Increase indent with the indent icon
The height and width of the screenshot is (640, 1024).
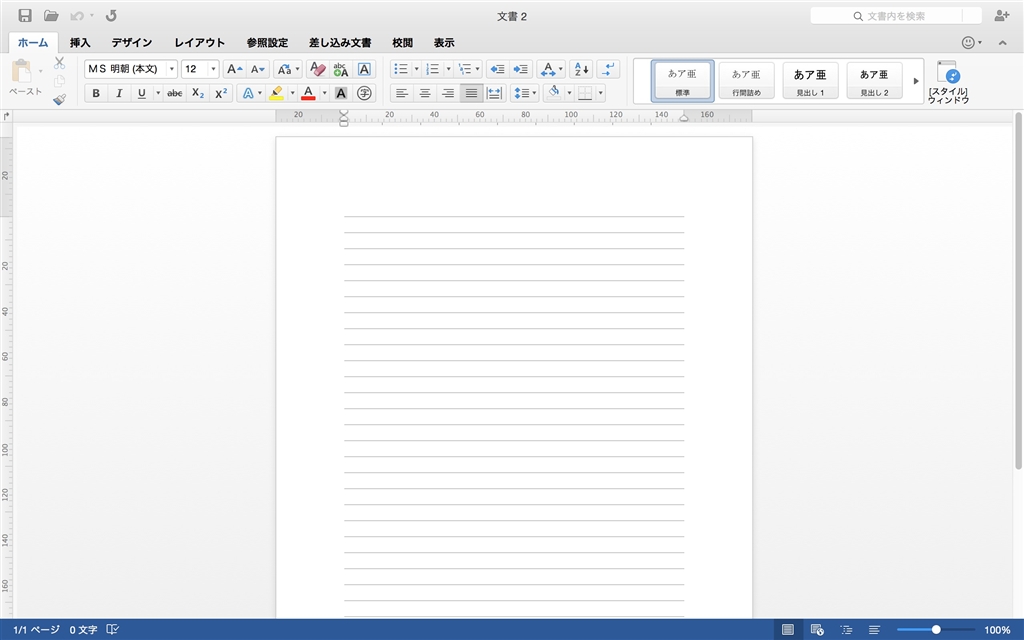(520, 69)
